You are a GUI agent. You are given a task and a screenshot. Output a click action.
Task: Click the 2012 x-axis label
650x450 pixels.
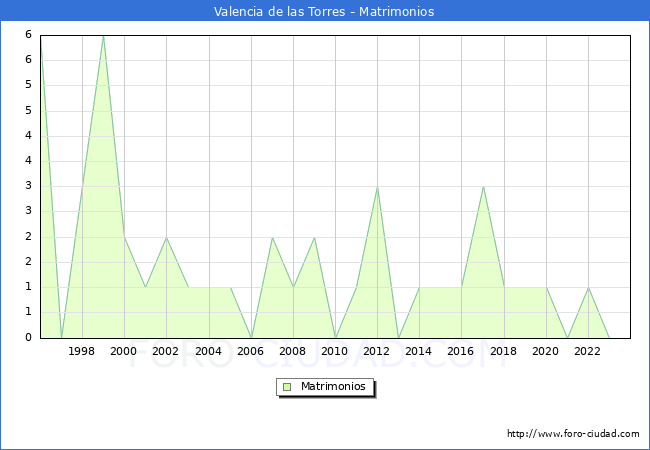coord(376,351)
